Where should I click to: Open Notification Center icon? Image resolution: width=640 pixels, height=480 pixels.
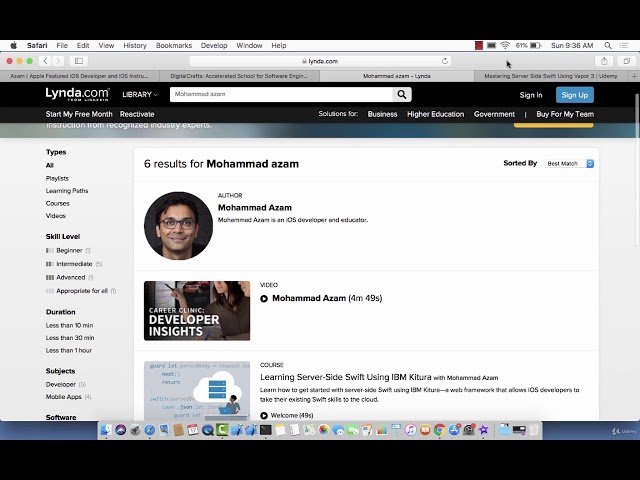click(624, 45)
